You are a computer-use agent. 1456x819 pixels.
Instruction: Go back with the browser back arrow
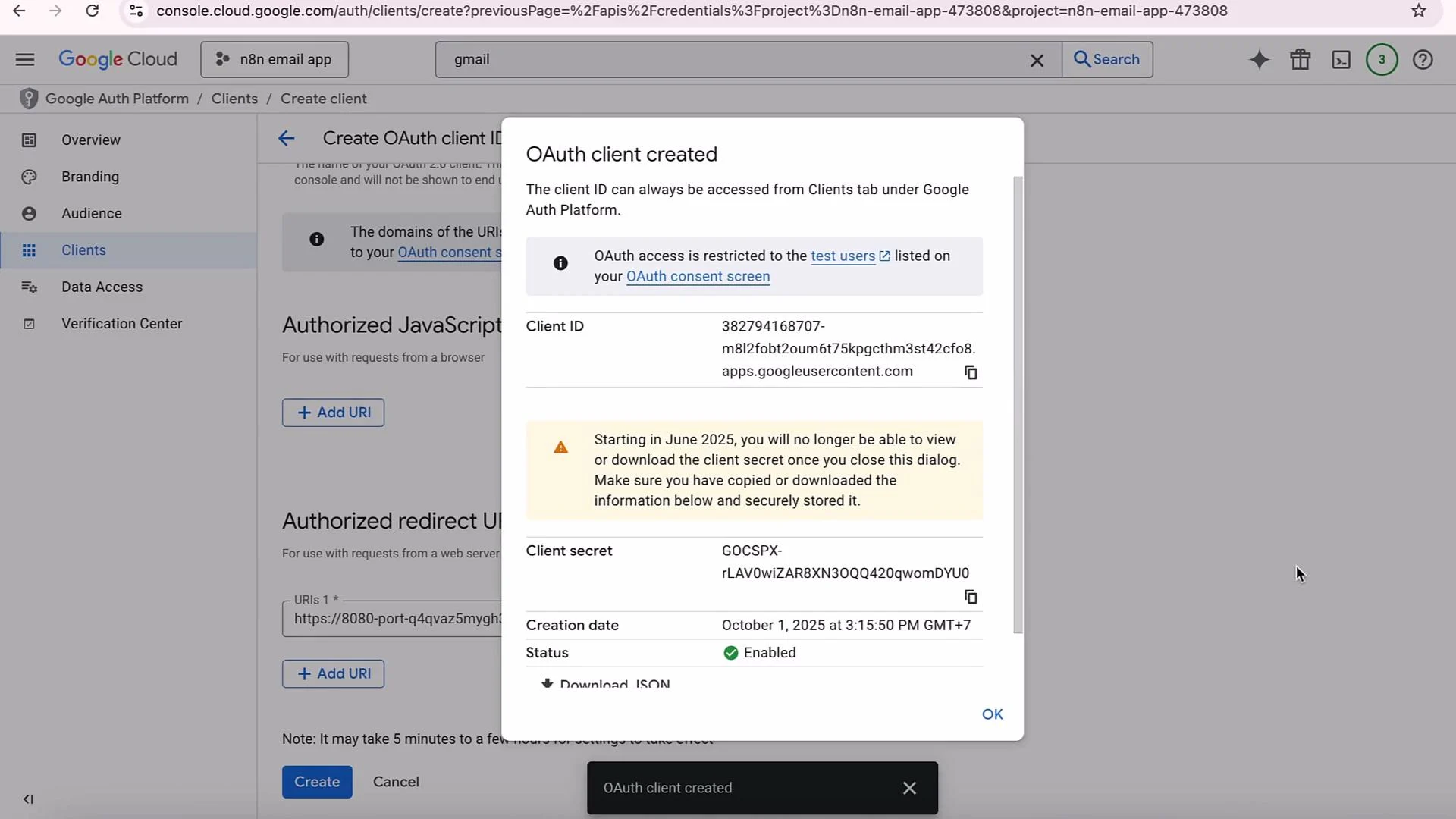19,11
